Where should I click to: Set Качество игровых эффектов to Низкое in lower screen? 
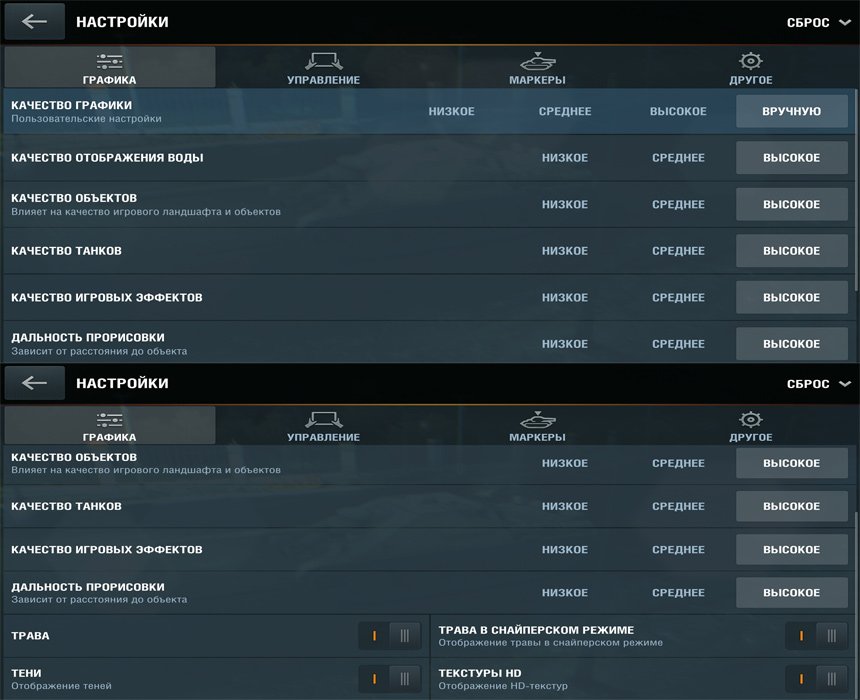click(x=565, y=550)
